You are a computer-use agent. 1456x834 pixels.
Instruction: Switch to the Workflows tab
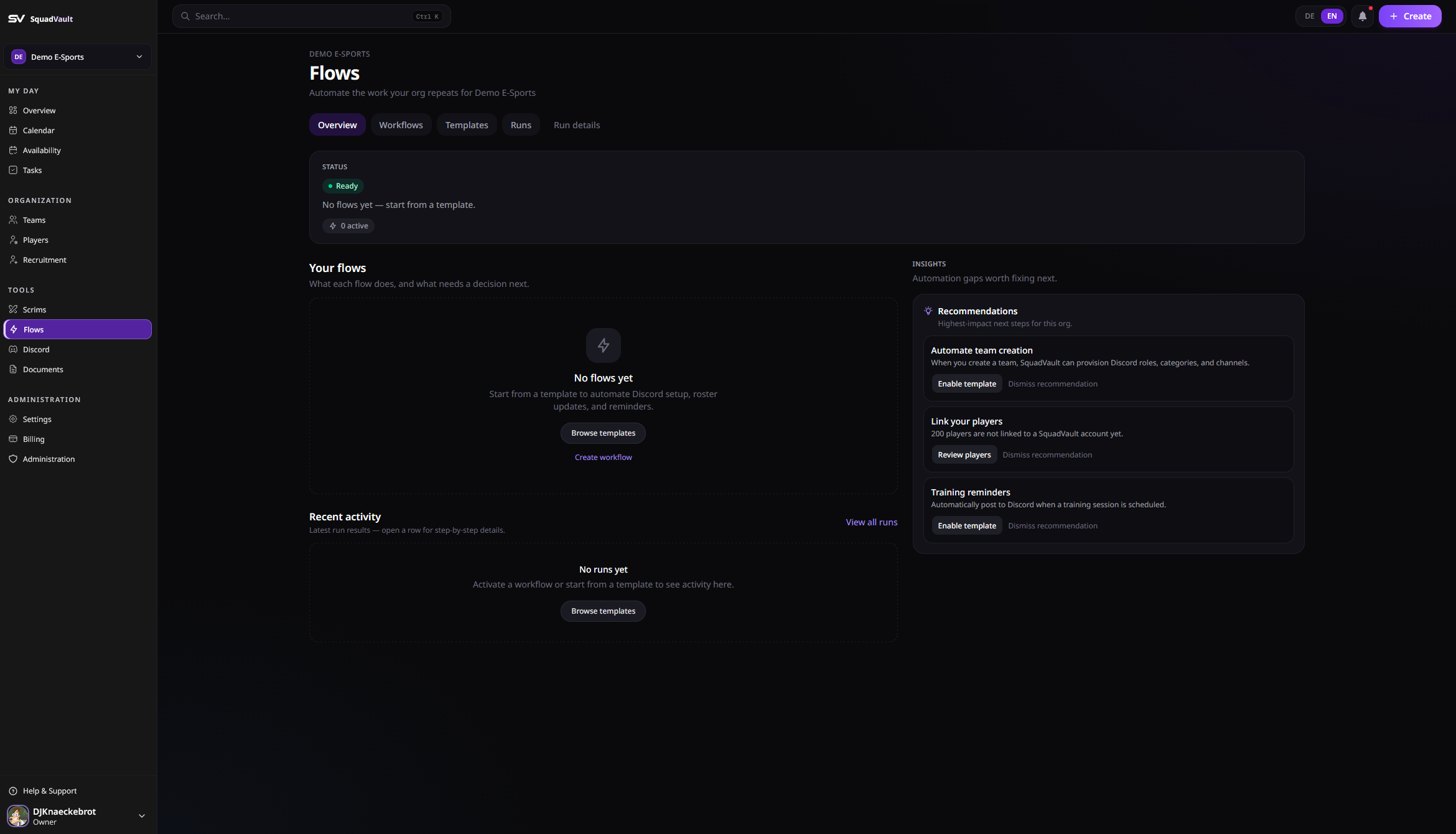401,125
